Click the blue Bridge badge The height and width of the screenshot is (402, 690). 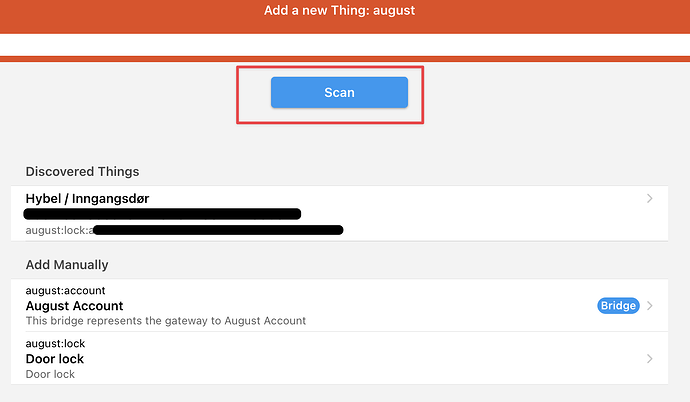pyautogui.click(x=618, y=306)
